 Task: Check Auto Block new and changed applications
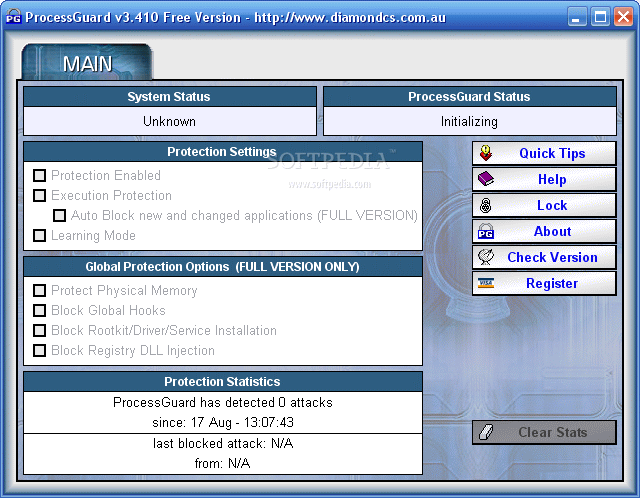point(60,216)
